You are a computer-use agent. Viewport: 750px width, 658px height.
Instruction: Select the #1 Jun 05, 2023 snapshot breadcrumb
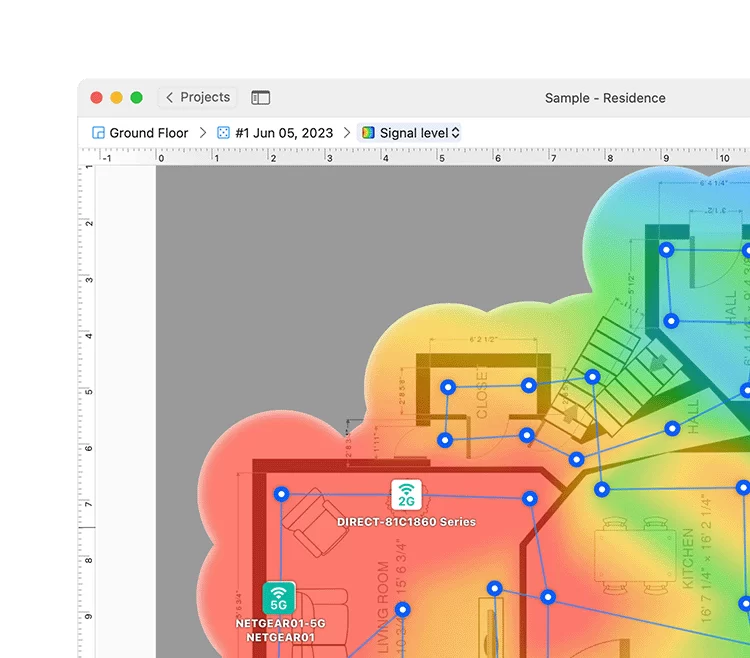274,133
